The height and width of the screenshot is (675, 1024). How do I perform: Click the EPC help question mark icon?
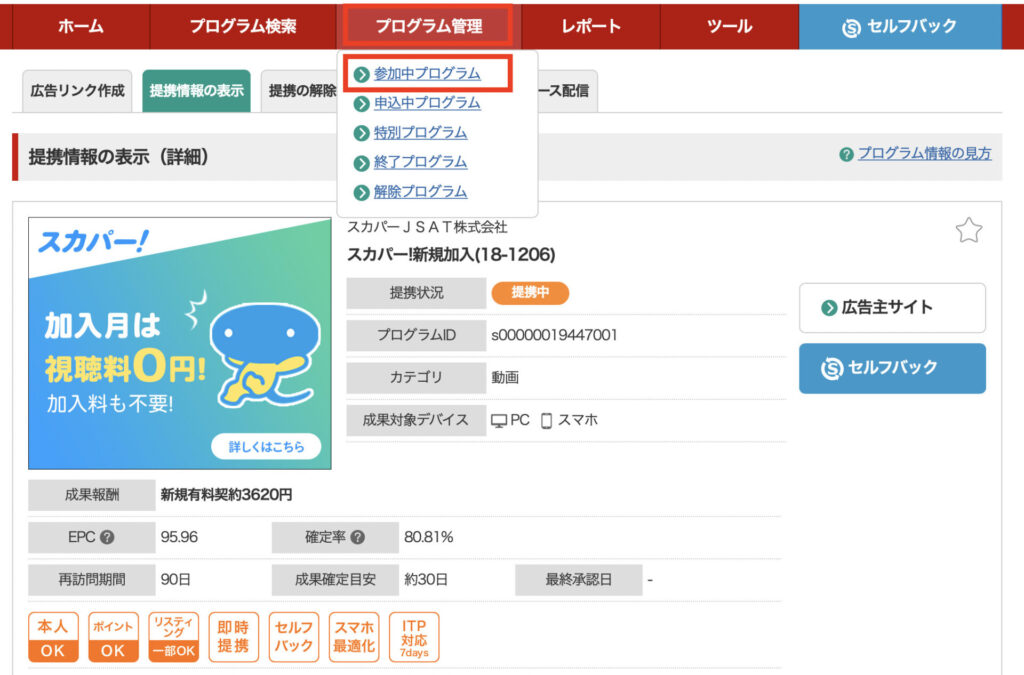107,537
